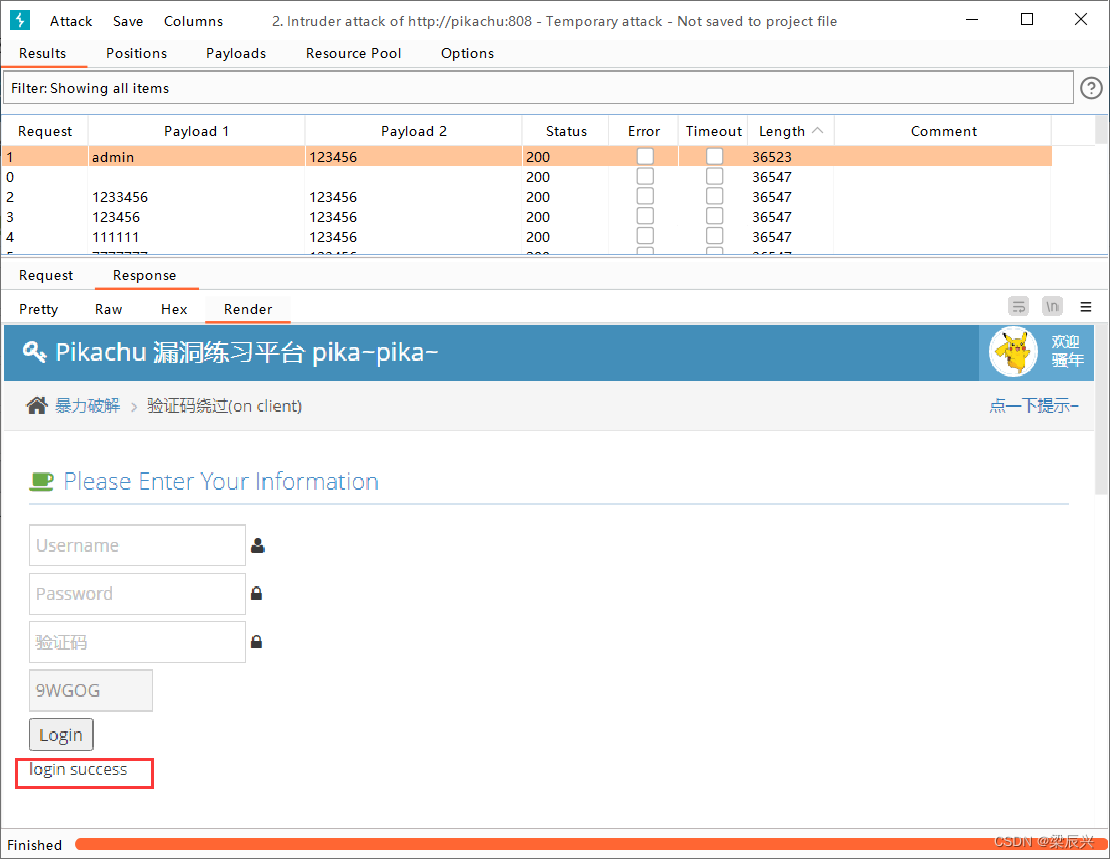Click the filter bar showing all items
Image resolution: width=1110 pixels, height=859 pixels.
[538, 88]
